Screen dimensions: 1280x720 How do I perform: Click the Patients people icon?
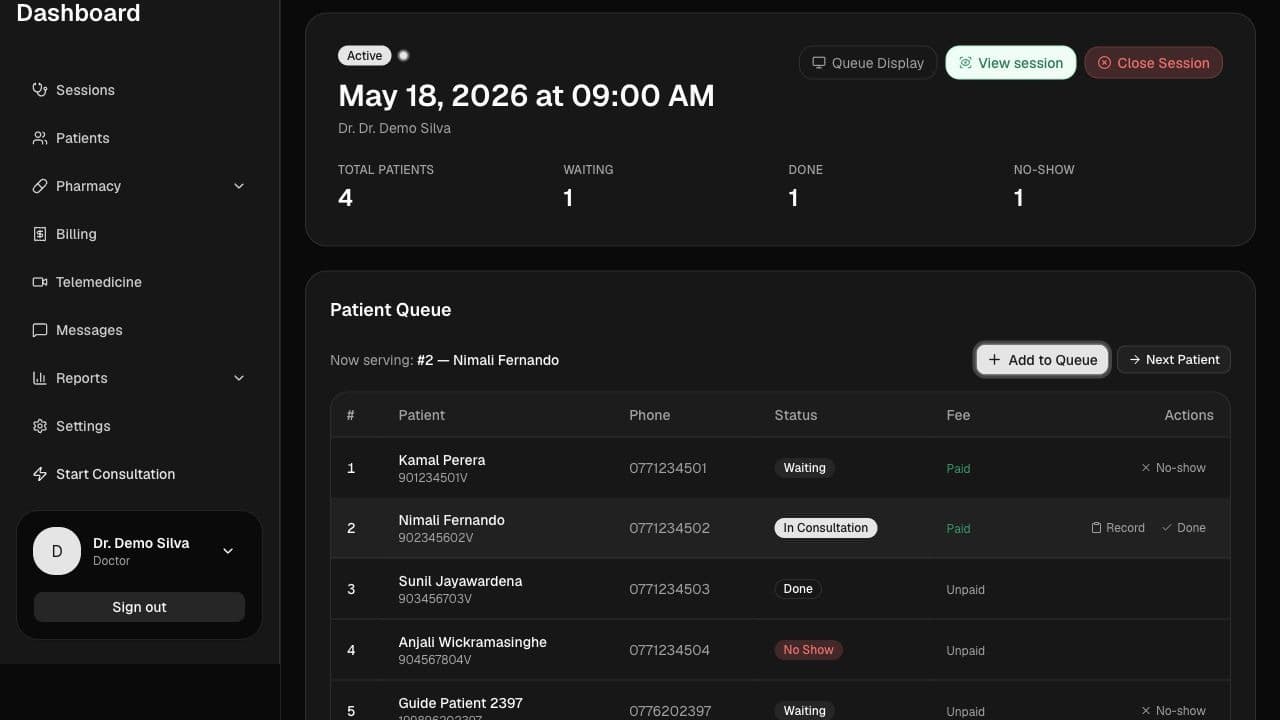point(40,138)
